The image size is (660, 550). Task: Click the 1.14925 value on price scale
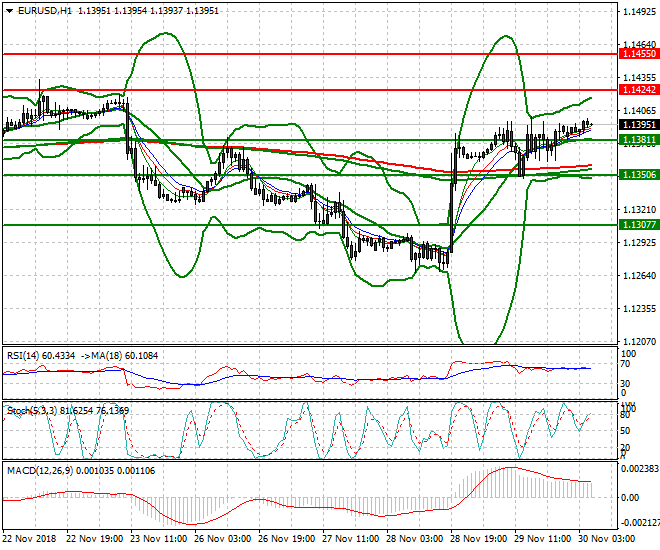click(636, 12)
